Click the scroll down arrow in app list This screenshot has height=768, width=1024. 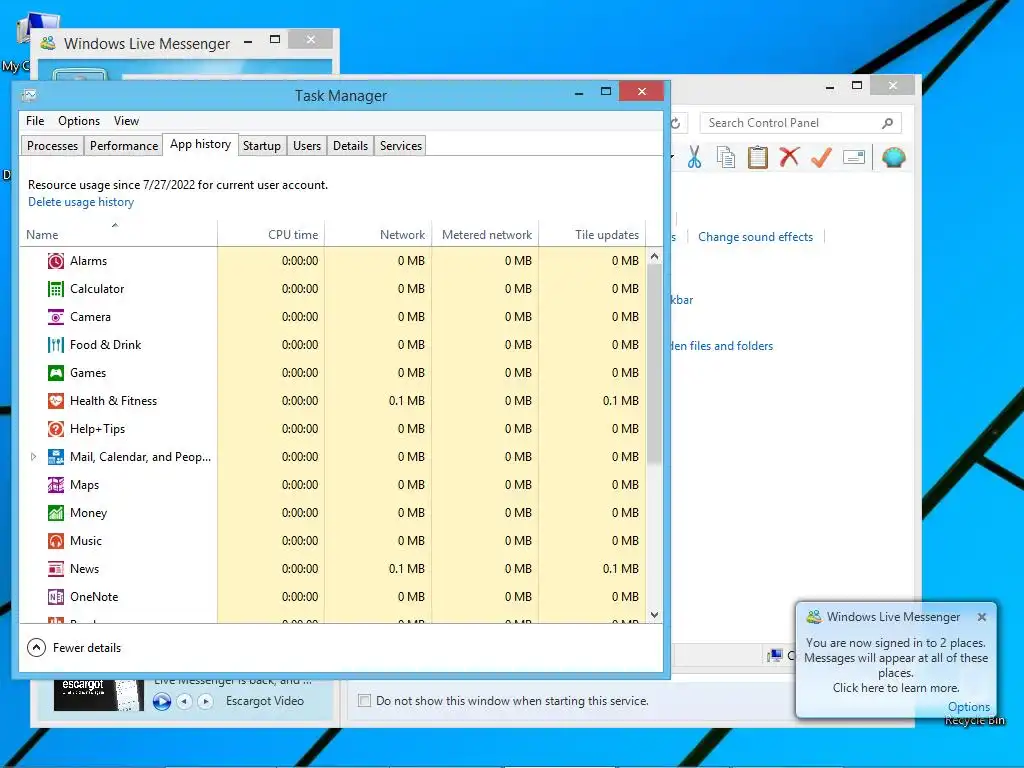click(655, 615)
